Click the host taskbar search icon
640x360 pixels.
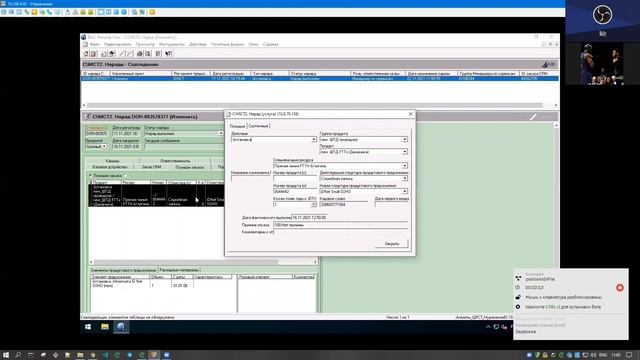[x=18, y=355]
